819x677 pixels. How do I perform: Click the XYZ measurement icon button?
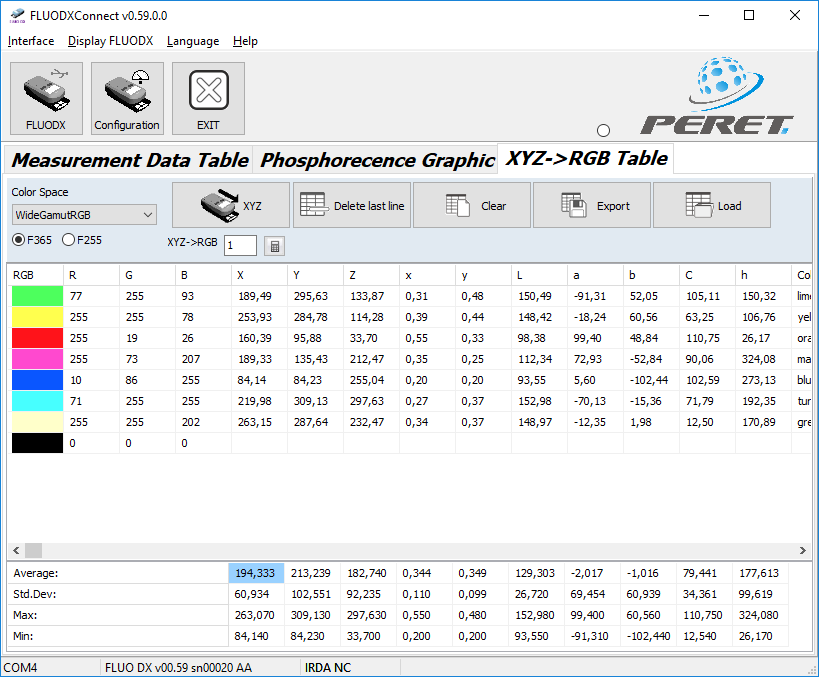tap(231, 205)
